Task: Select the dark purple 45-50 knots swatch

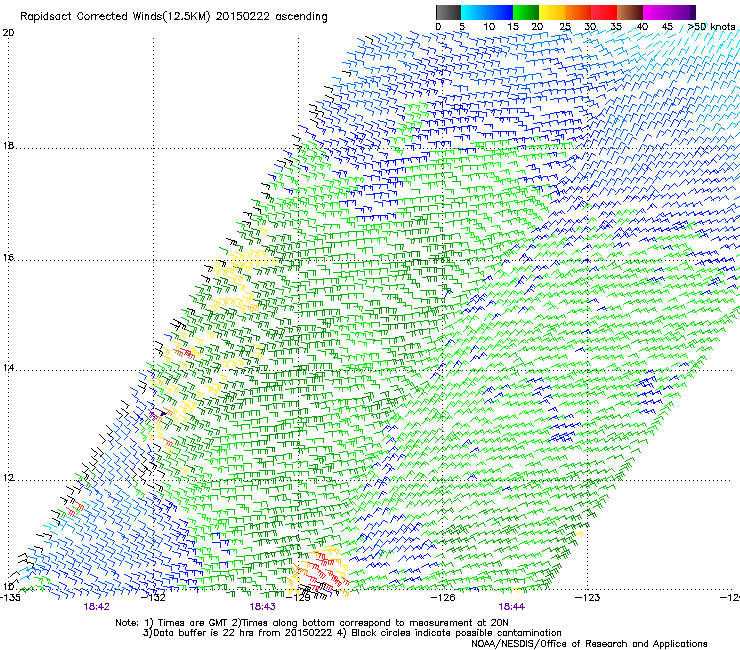Action: click(682, 12)
